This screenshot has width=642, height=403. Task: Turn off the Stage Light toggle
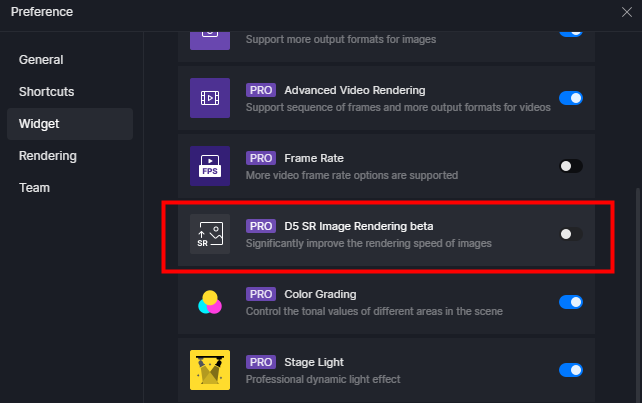(x=571, y=370)
